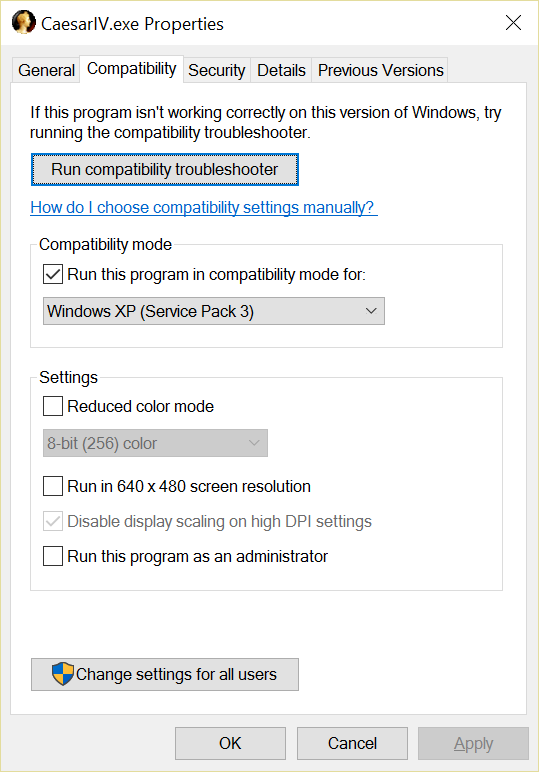Image resolution: width=539 pixels, height=772 pixels.
Task: Uncheck Run this program in compatibility mode
Action: [x=53, y=274]
